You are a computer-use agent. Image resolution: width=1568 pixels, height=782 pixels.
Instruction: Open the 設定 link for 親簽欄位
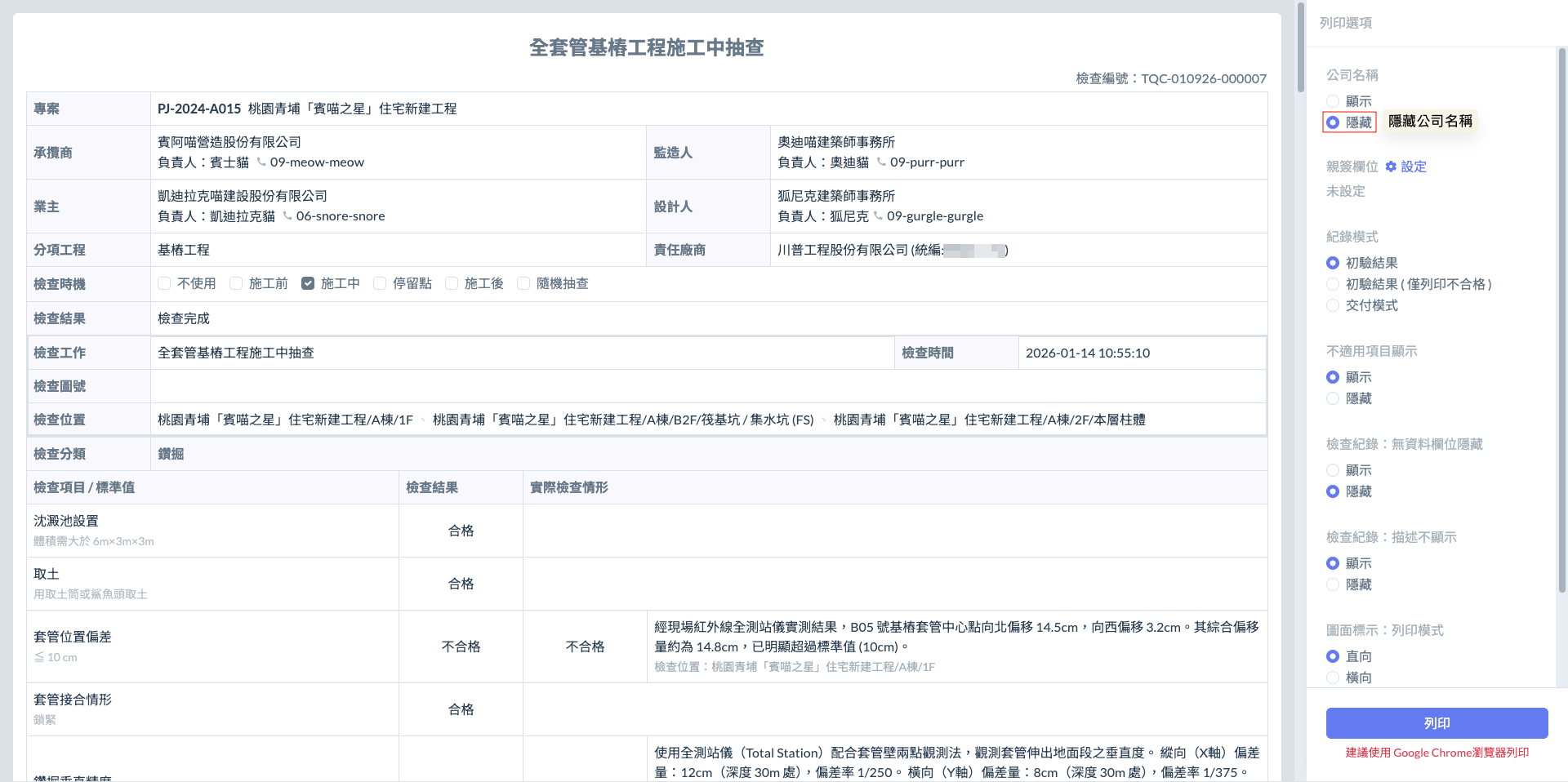pos(1414,167)
